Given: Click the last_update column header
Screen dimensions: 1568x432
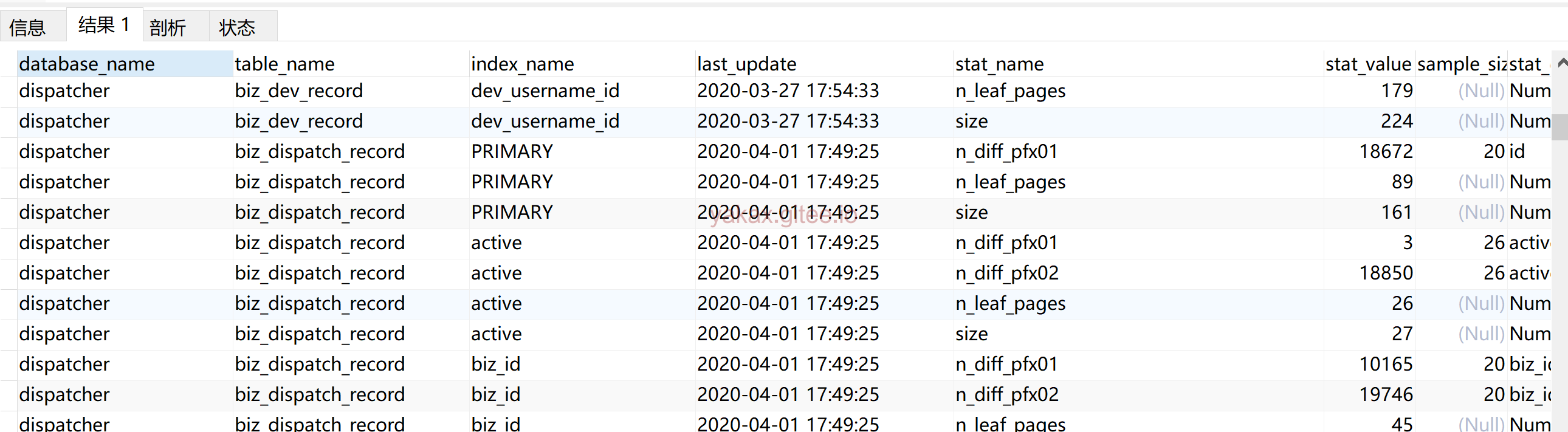Looking at the screenshot, I should click(x=747, y=64).
